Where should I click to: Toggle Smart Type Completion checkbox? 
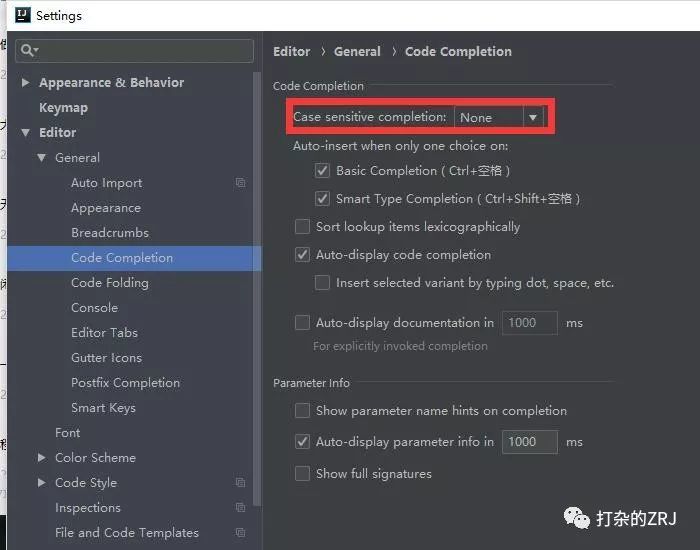[x=322, y=199]
